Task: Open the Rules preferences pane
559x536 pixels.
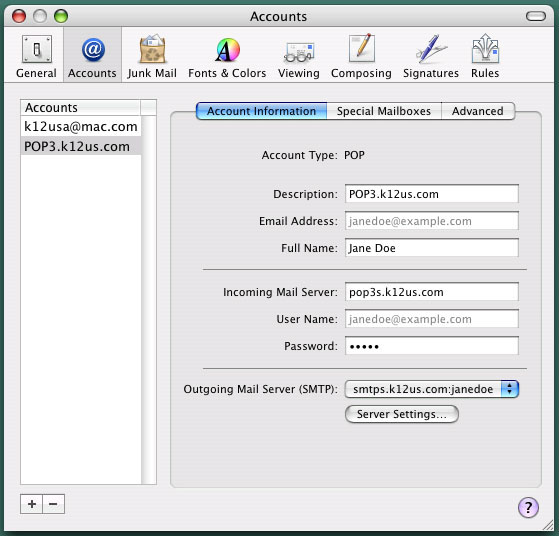Action: point(485,56)
